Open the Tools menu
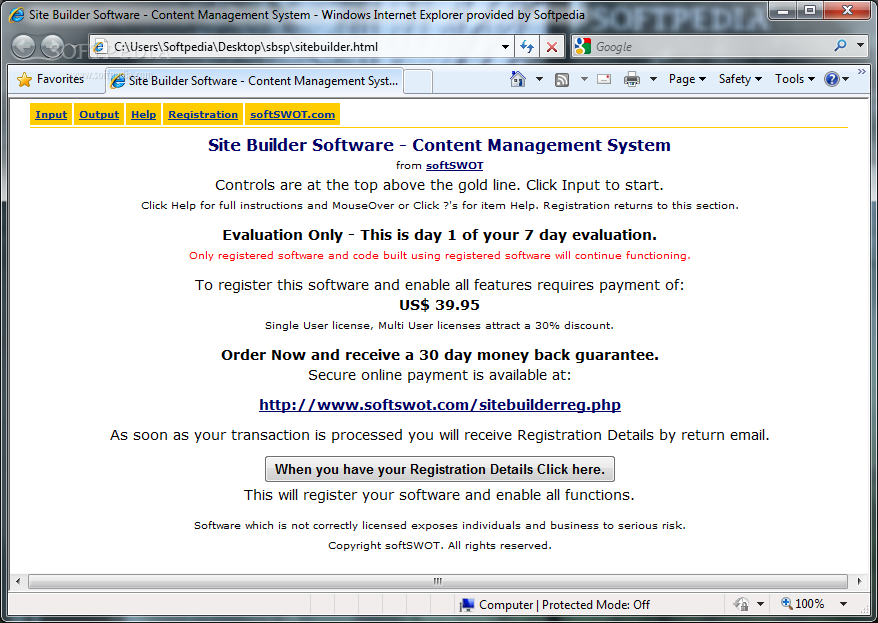The width and height of the screenshot is (878, 623). point(795,79)
